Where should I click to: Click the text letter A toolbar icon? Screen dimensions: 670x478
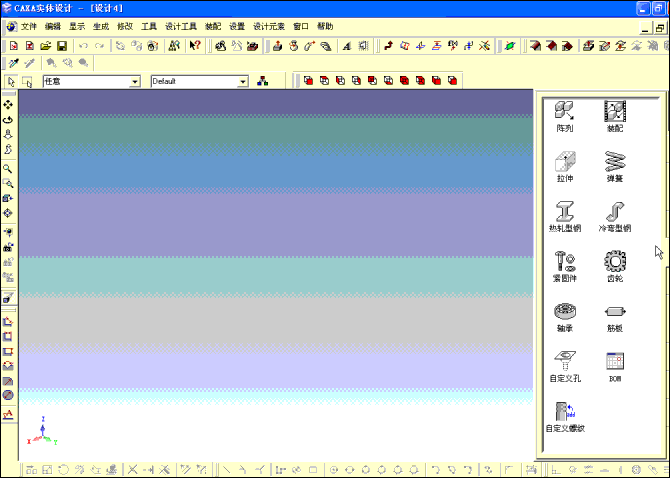[x=347, y=46]
